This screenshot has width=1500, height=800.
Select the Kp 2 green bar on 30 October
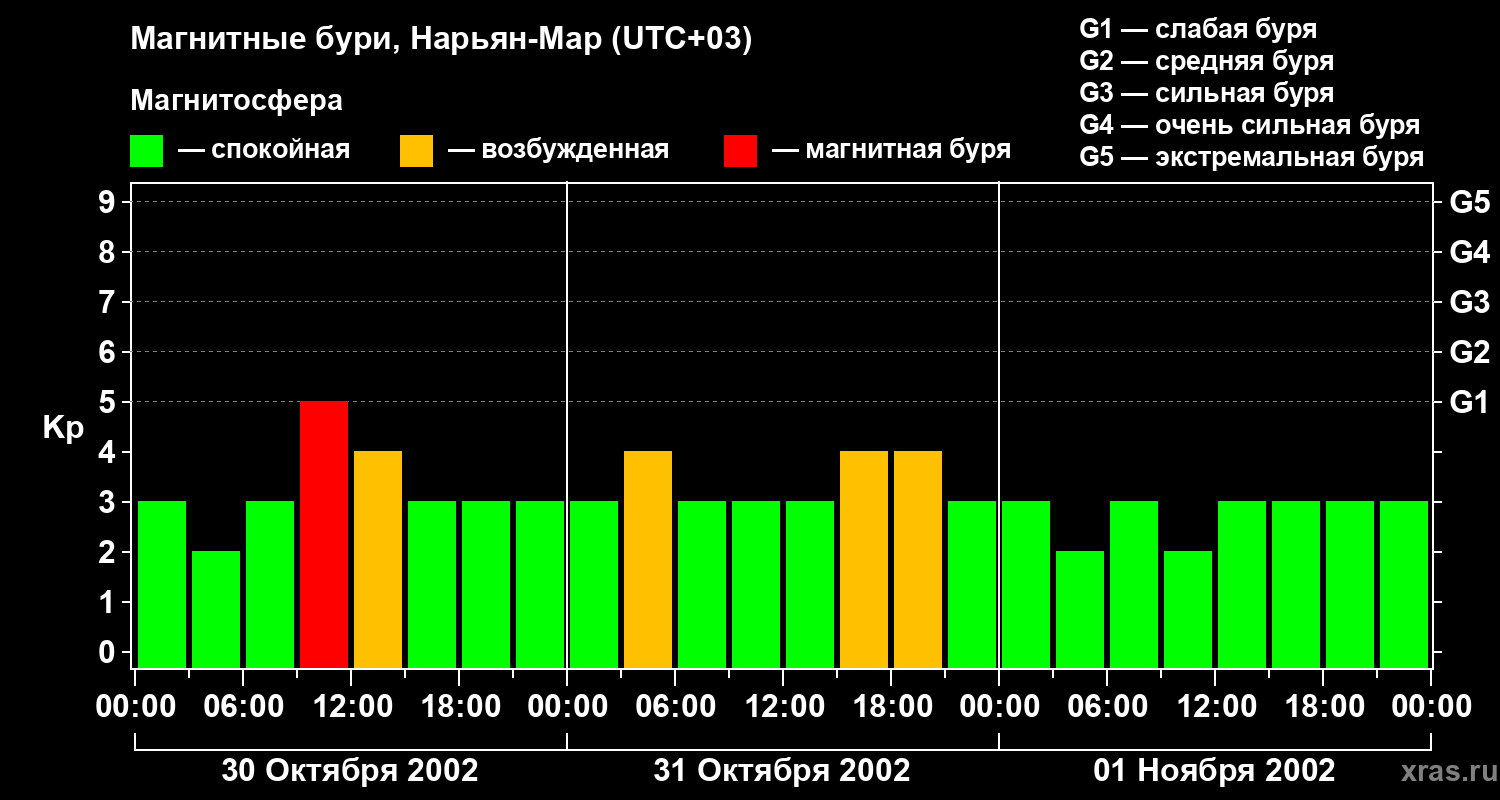(216, 610)
